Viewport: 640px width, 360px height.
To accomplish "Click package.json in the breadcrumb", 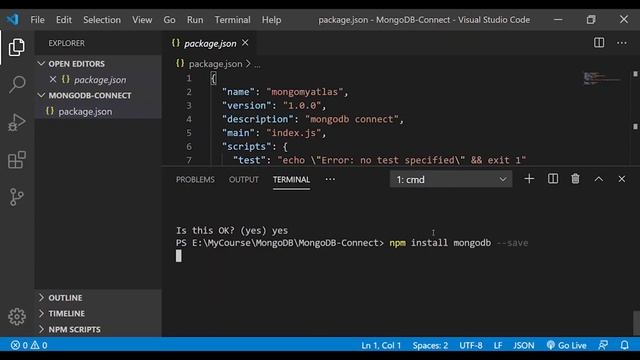I will pos(215,64).
